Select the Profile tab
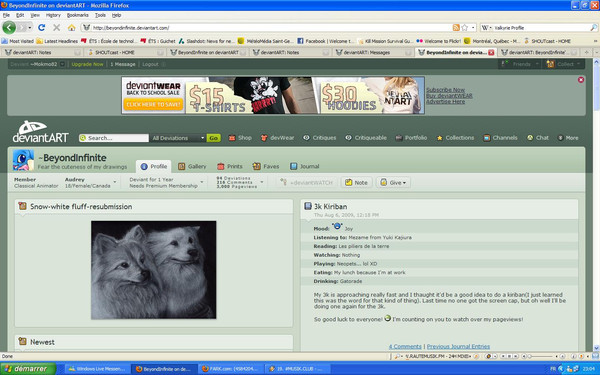Screen dimensions: 600x375 [154, 166]
